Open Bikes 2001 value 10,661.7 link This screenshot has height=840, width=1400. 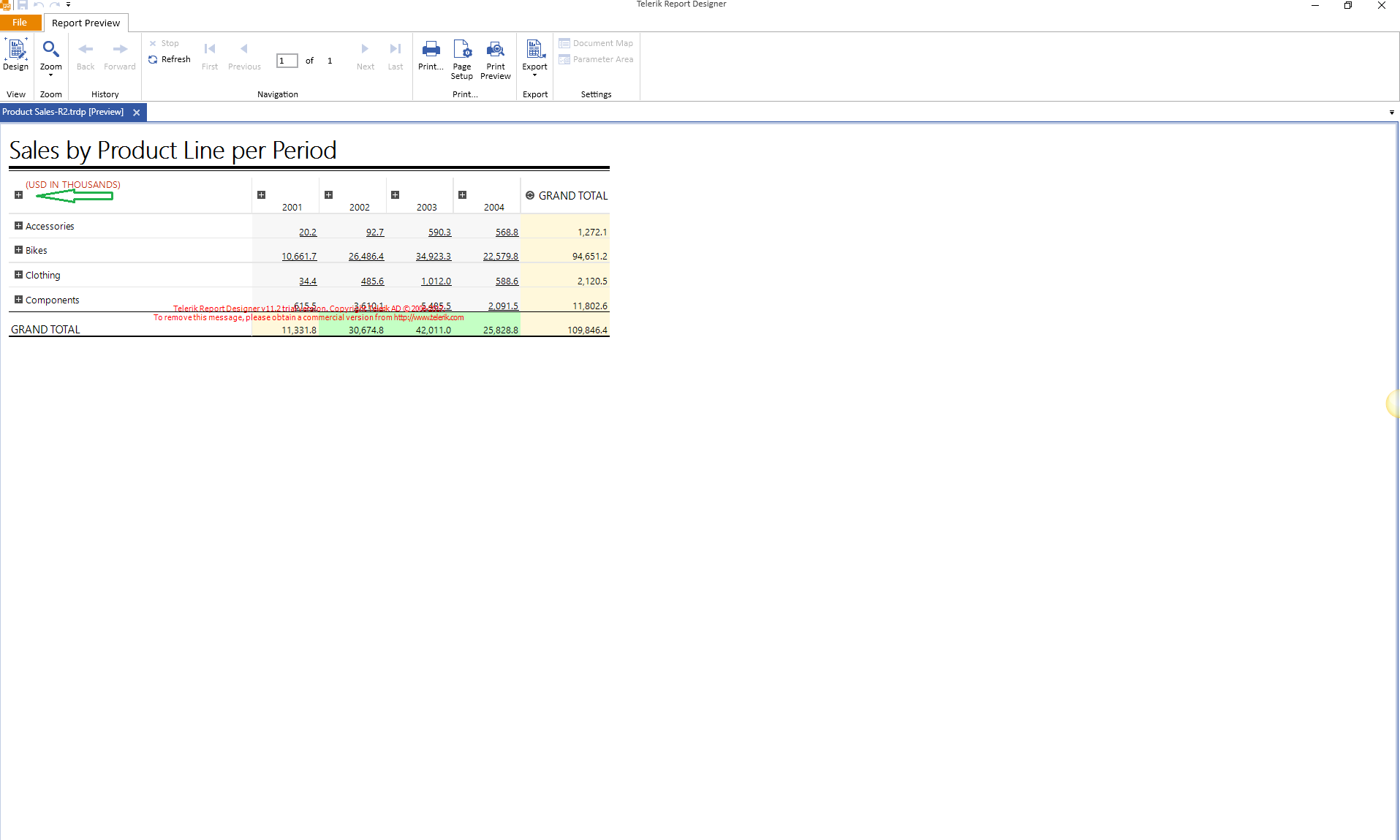299,256
